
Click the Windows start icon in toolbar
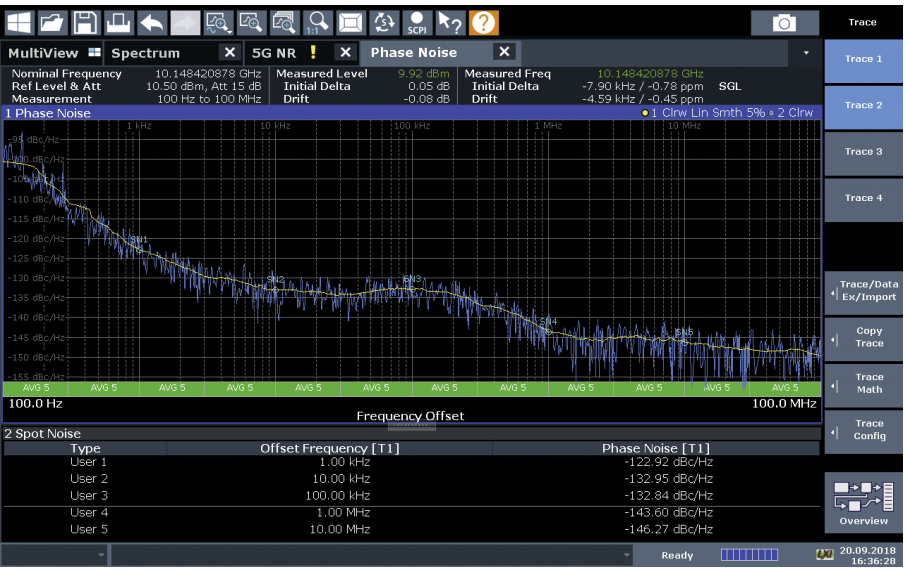pos(19,21)
